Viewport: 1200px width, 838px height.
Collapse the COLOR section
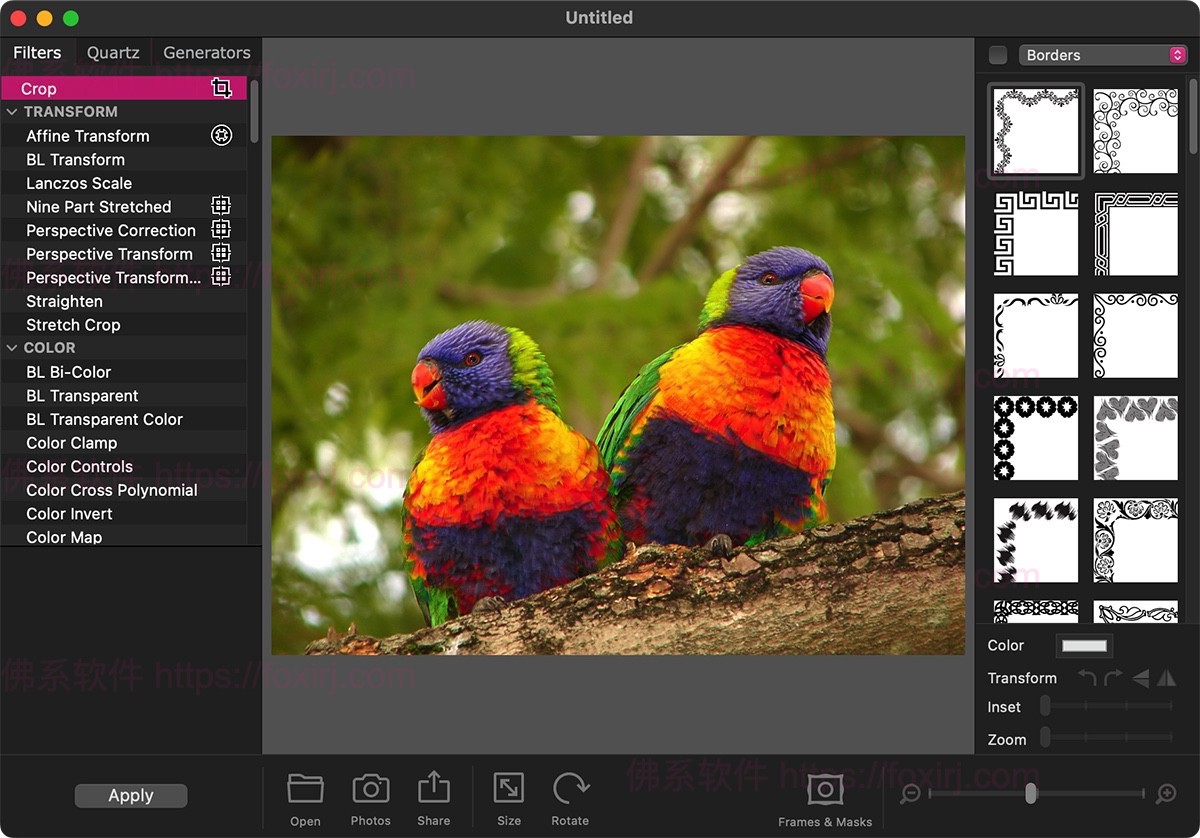point(13,347)
